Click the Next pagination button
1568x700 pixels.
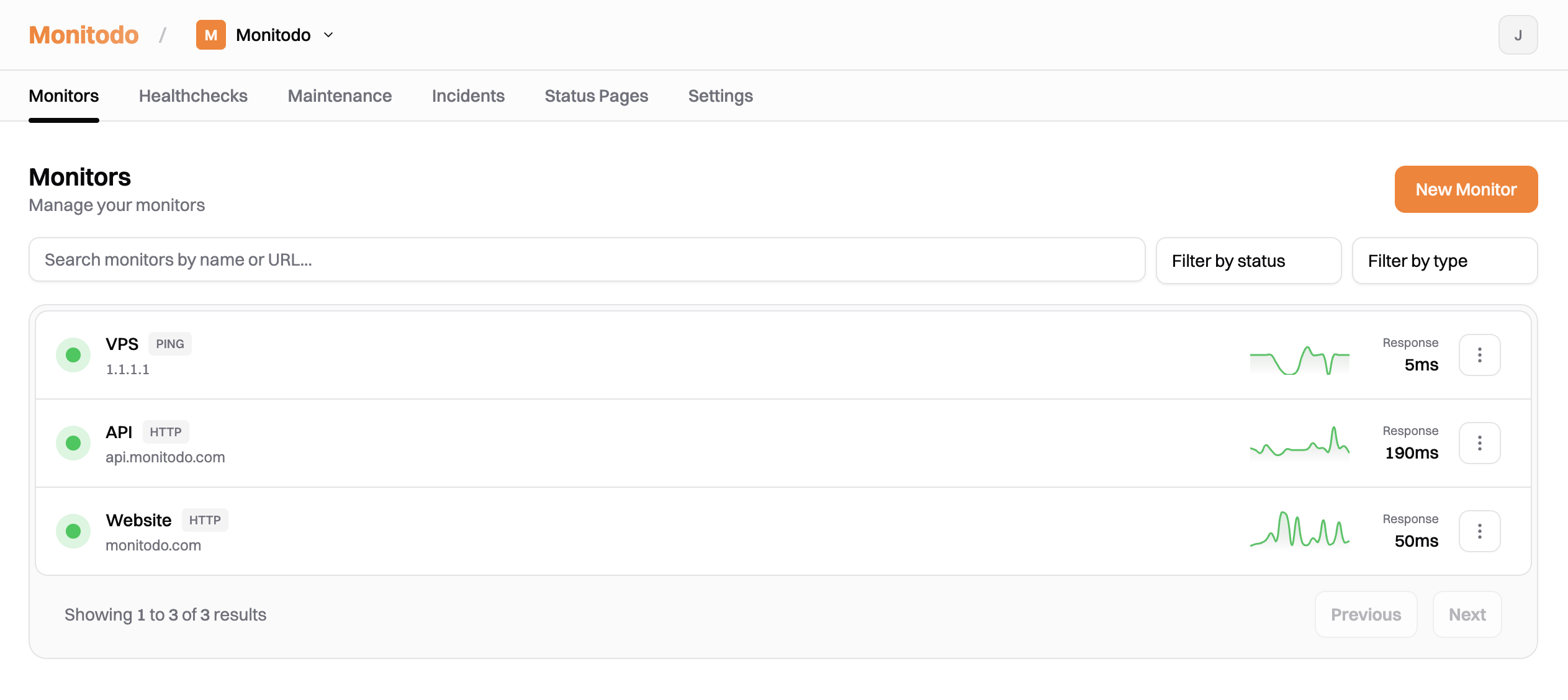coord(1467,614)
